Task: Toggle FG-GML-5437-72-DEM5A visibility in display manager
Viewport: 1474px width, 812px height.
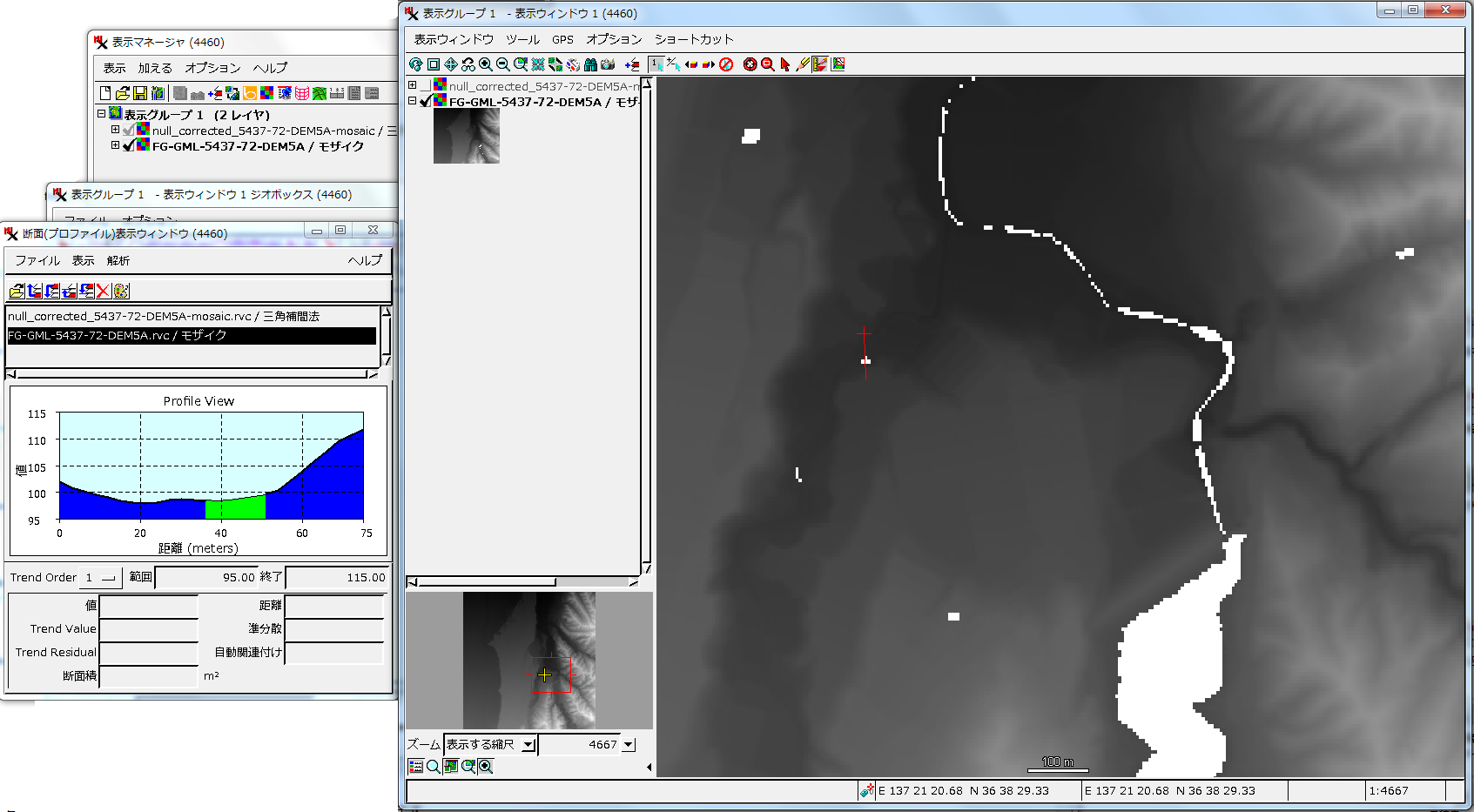Action: (129, 146)
